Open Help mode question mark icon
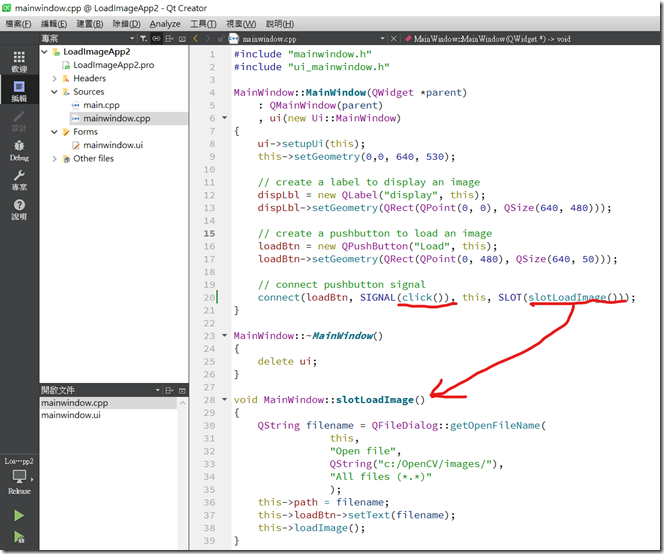Viewport: 664px width, 554px height. (19, 209)
